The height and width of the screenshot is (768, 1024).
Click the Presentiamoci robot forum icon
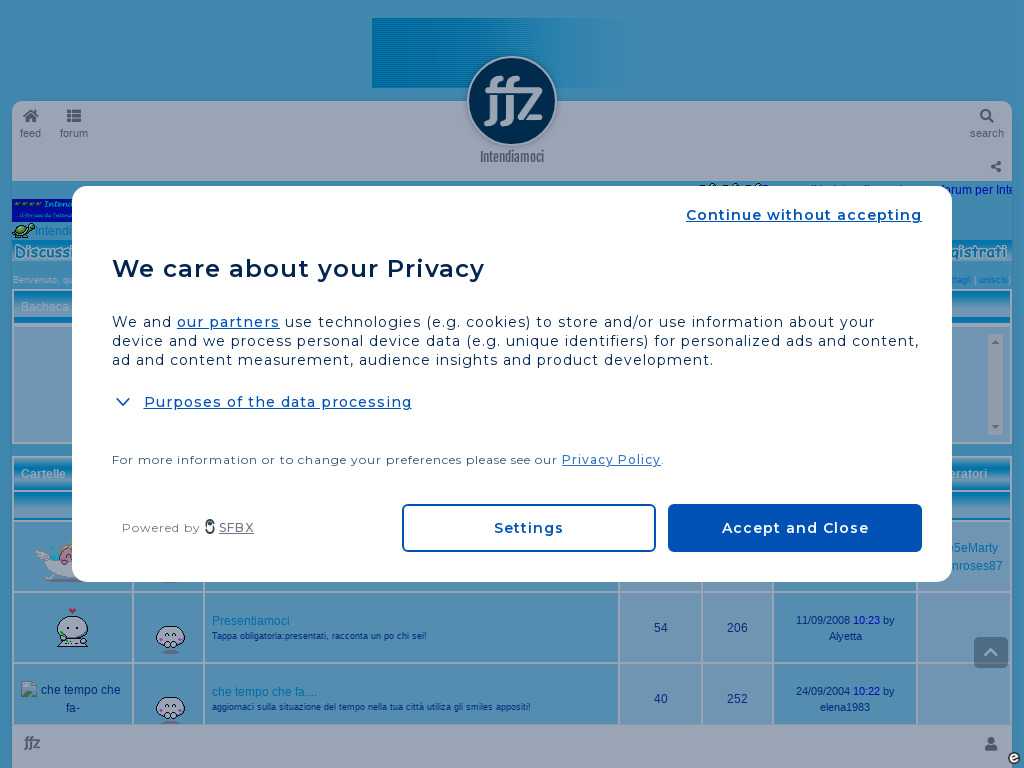coord(72,628)
